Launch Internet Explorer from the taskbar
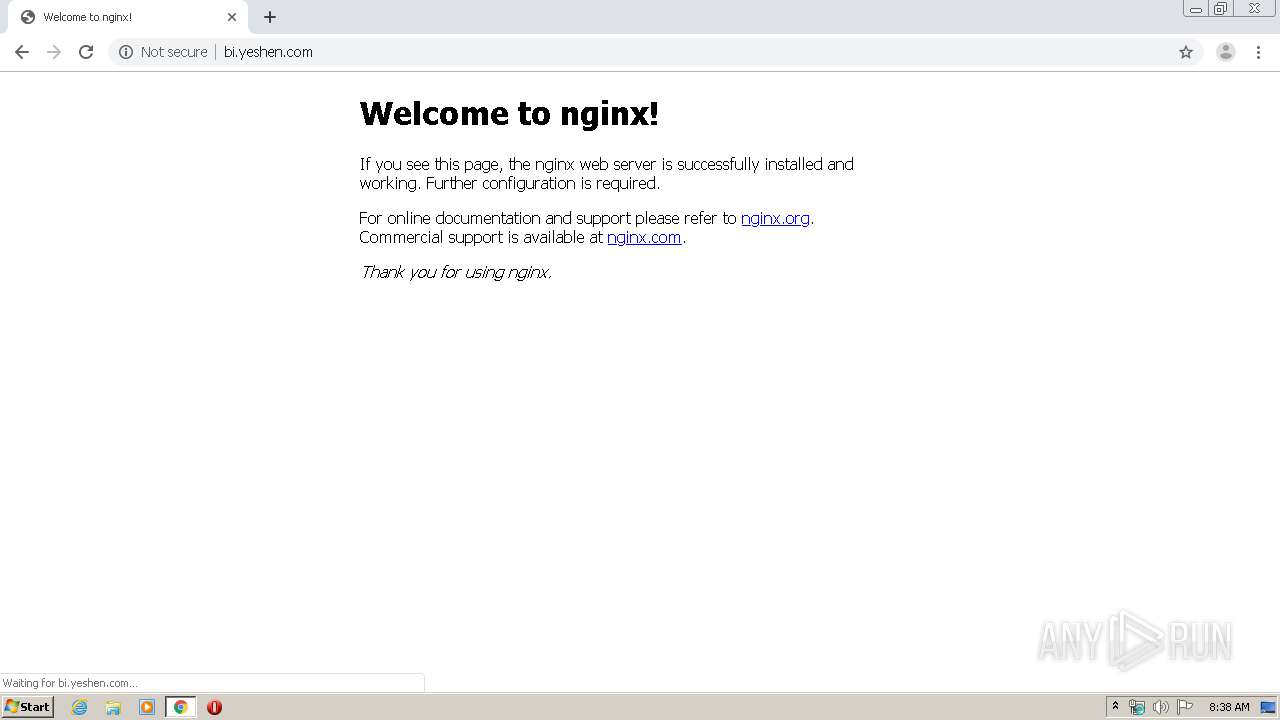The height and width of the screenshot is (720, 1280). coord(80,707)
